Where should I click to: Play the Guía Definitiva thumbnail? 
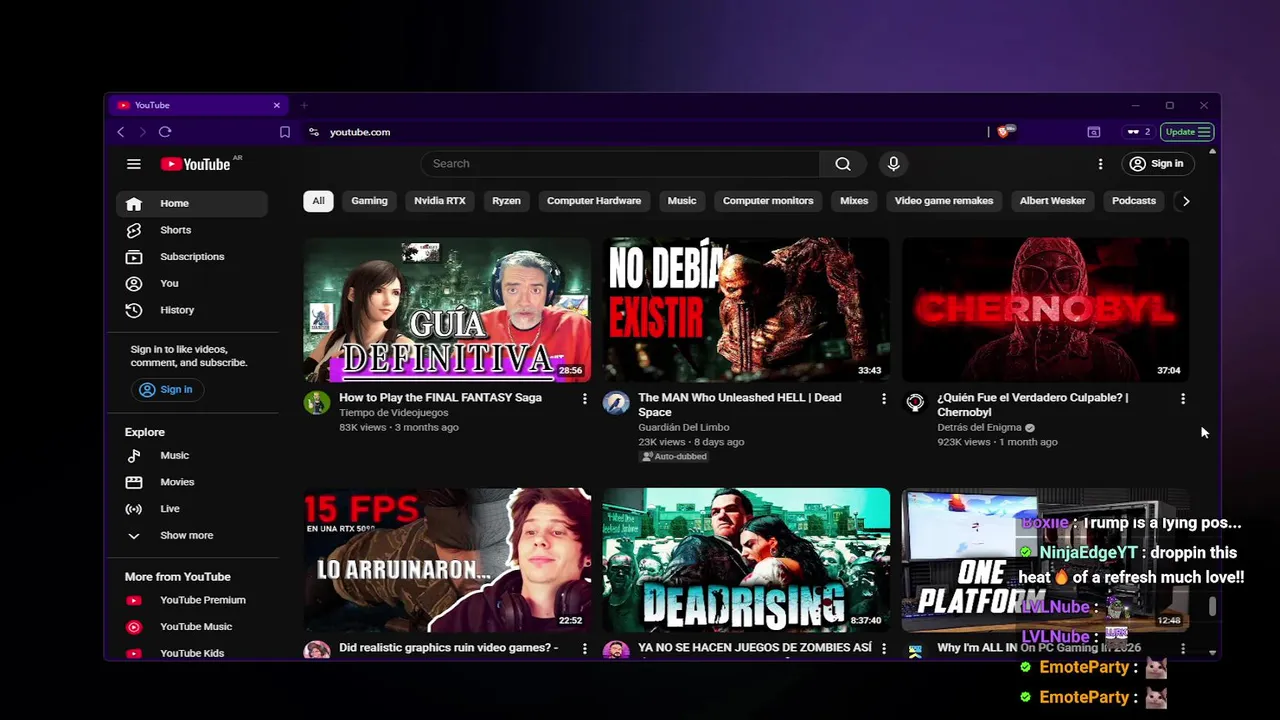pos(447,309)
